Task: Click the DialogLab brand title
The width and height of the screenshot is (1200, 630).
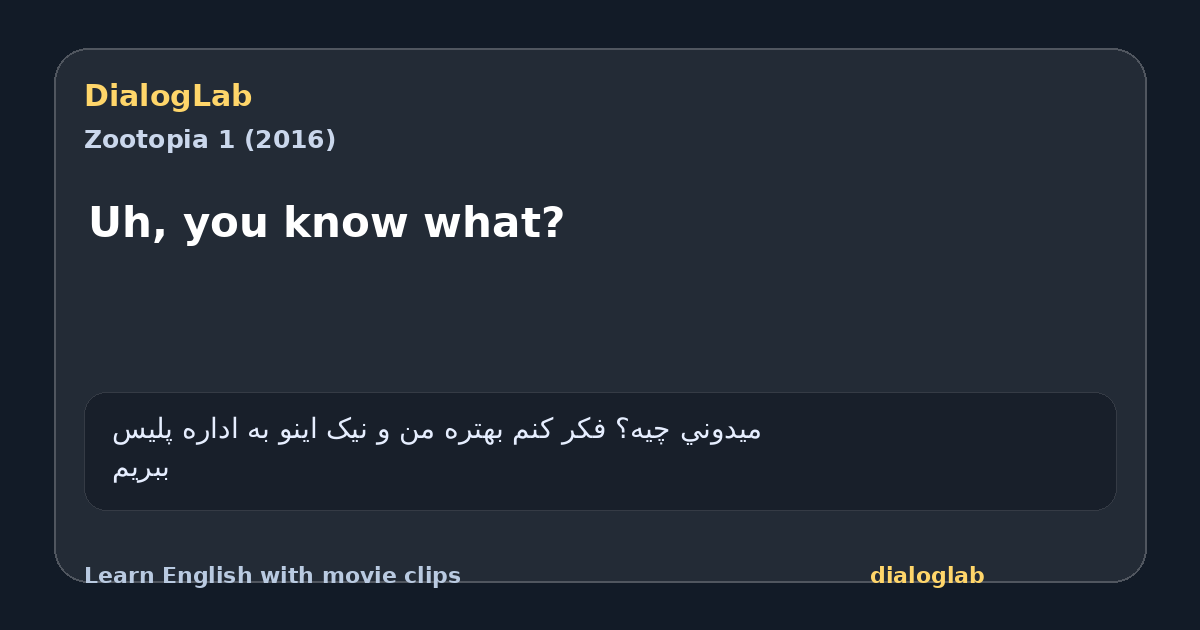Action: tap(168, 96)
